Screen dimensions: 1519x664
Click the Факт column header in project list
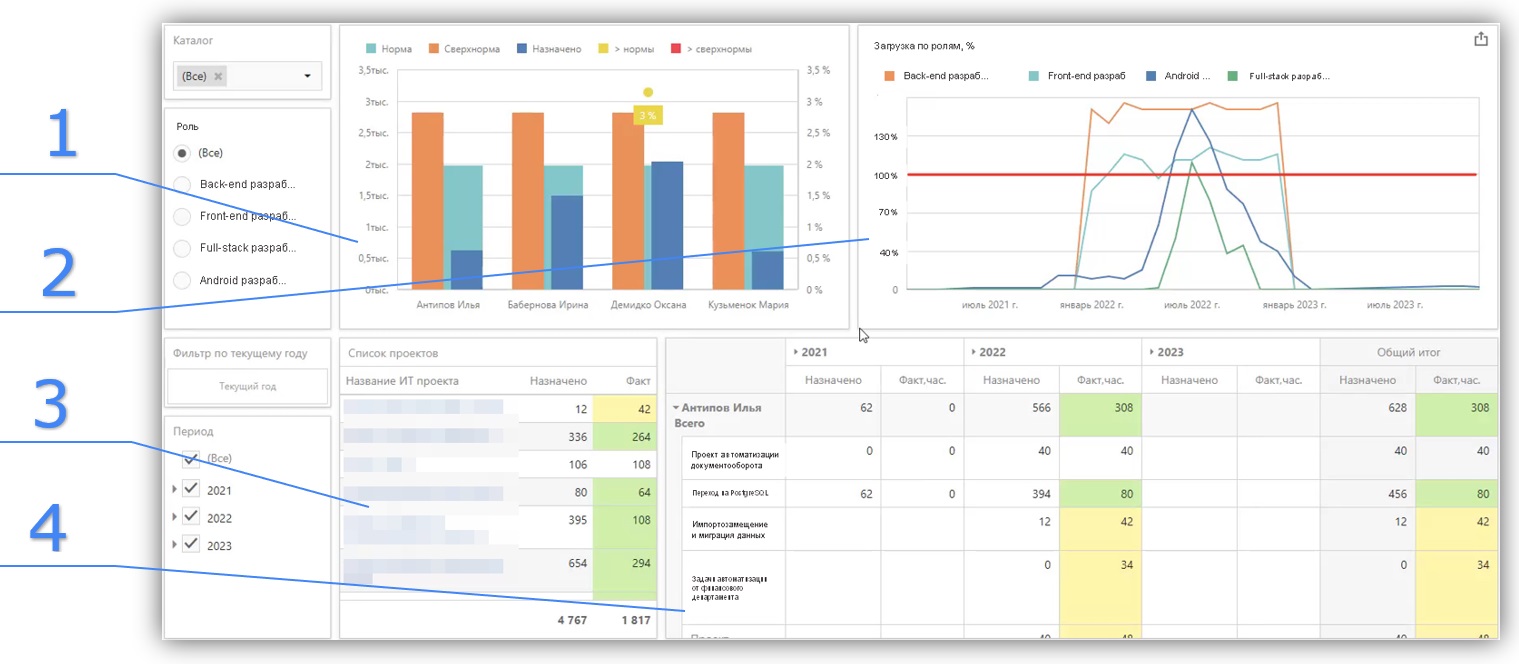pyautogui.click(x=637, y=381)
